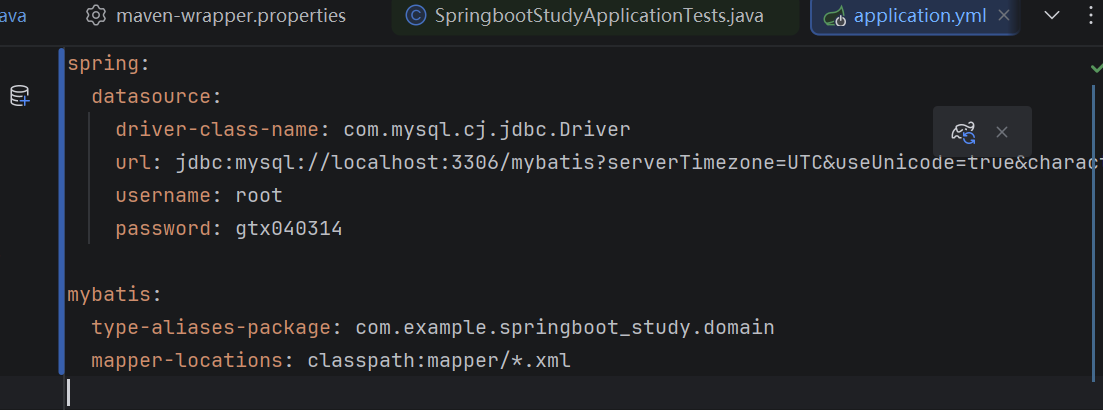Click the 'datasource' key
The image size is (1103, 410).
pyautogui.click(x=151, y=97)
